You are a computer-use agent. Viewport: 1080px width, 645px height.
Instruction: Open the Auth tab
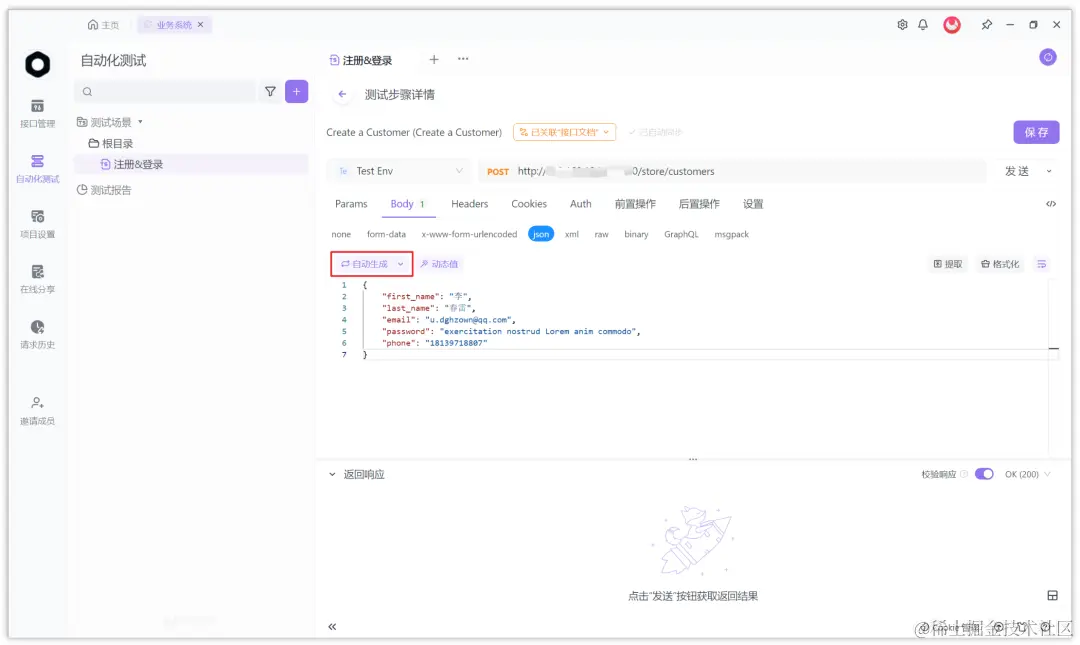click(x=581, y=203)
